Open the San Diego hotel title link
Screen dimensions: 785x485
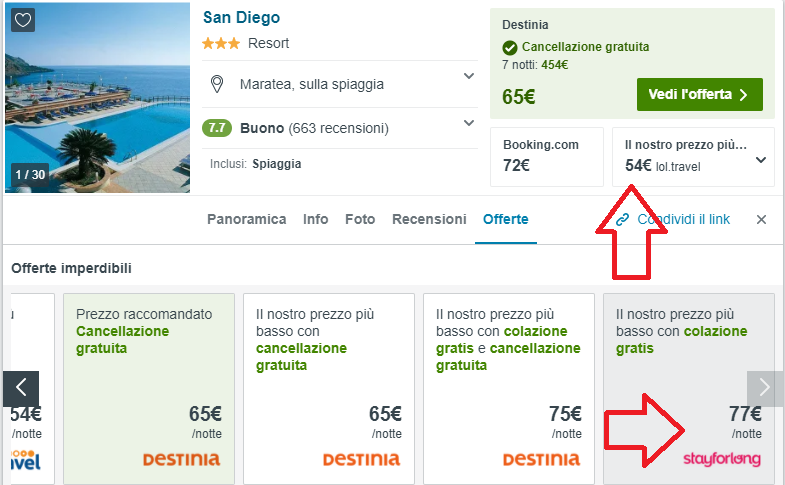[x=241, y=17]
